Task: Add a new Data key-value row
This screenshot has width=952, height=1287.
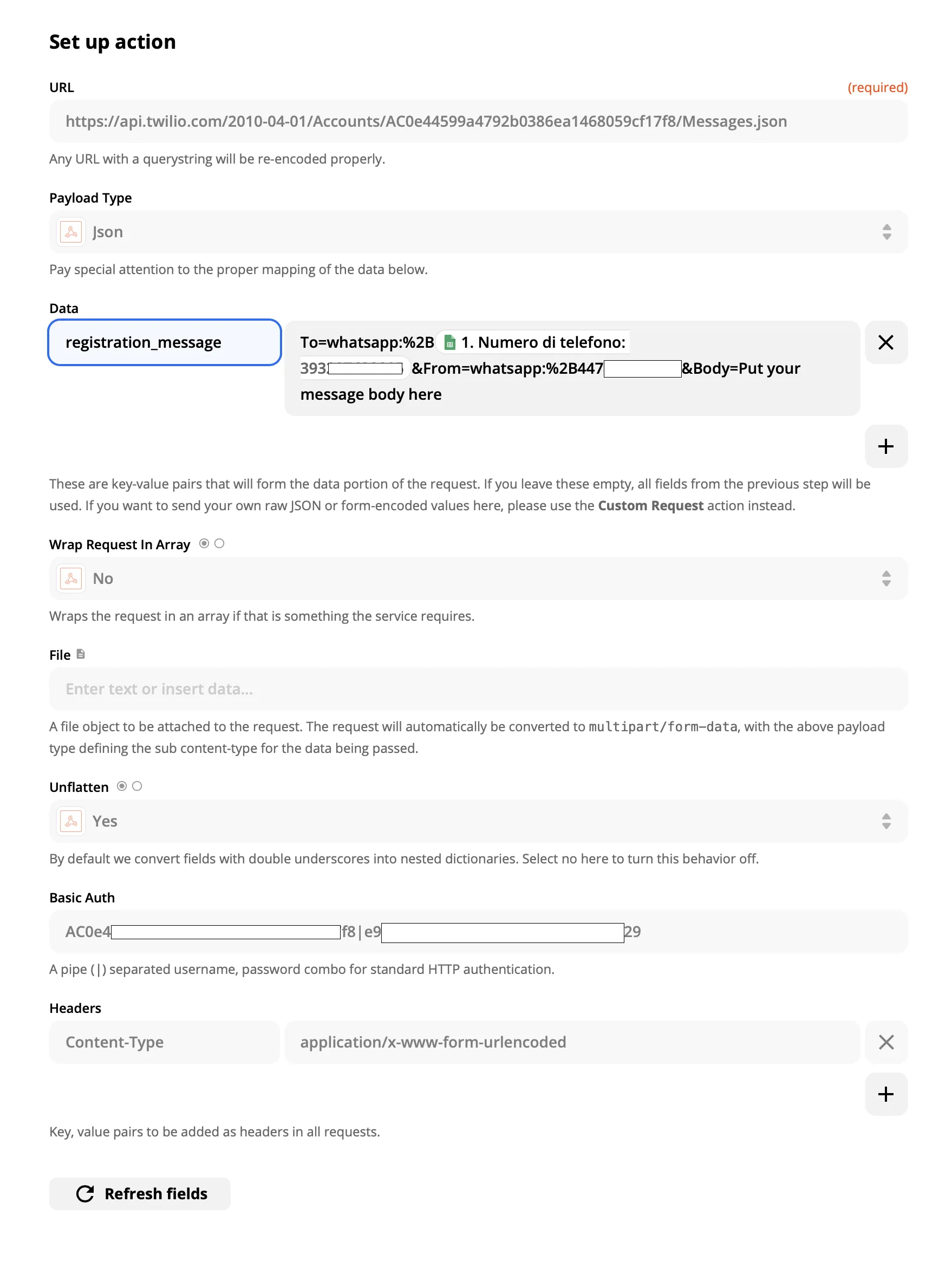Action: tap(885, 446)
